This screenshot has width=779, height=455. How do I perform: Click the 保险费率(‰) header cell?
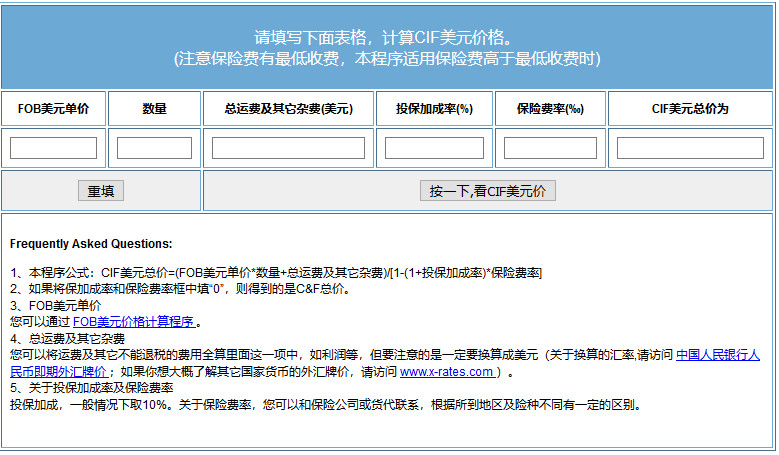click(x=550, y=109)
